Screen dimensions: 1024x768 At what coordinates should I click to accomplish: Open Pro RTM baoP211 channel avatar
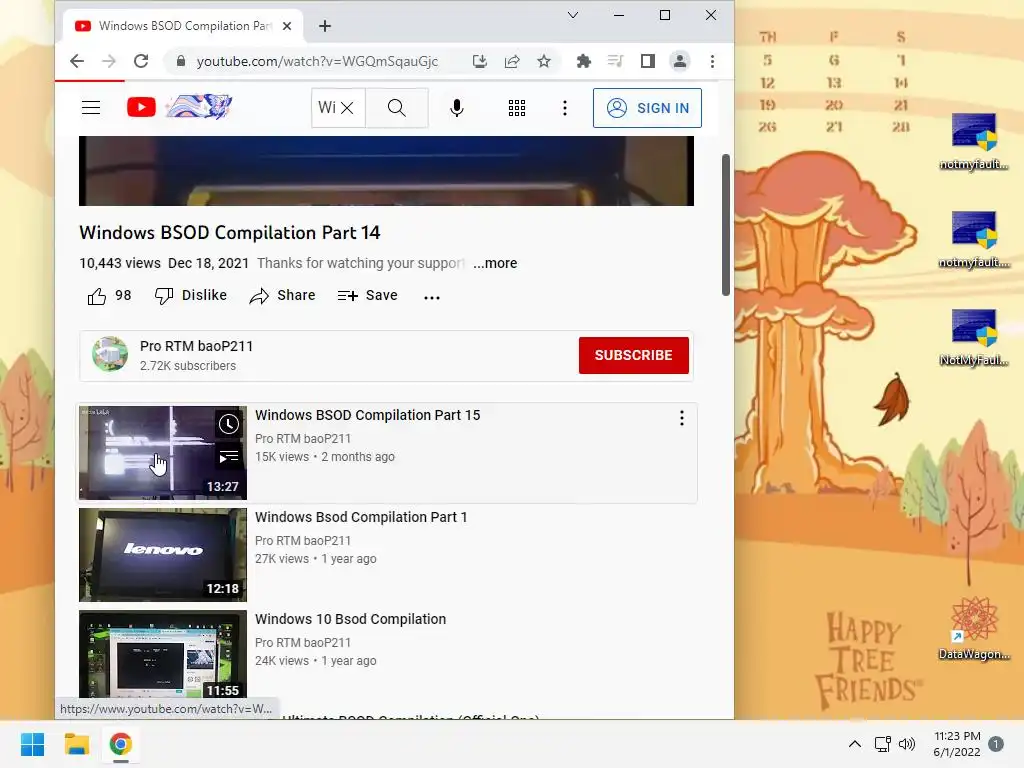pyautogui.click(x=110, y=355)
